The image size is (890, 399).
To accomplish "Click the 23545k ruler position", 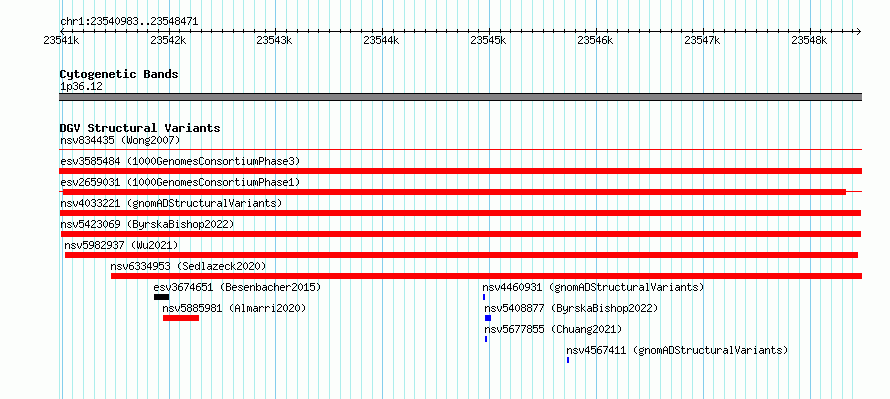I will tap(489, 40).
